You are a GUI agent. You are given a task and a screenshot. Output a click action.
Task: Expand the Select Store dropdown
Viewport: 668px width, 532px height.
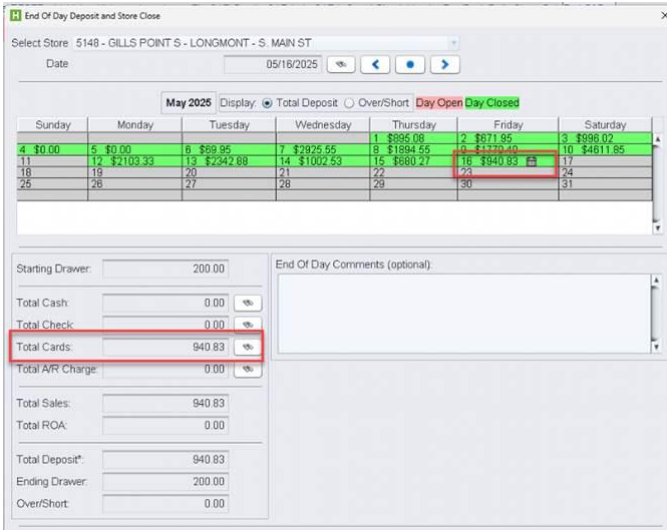point(455,44)
